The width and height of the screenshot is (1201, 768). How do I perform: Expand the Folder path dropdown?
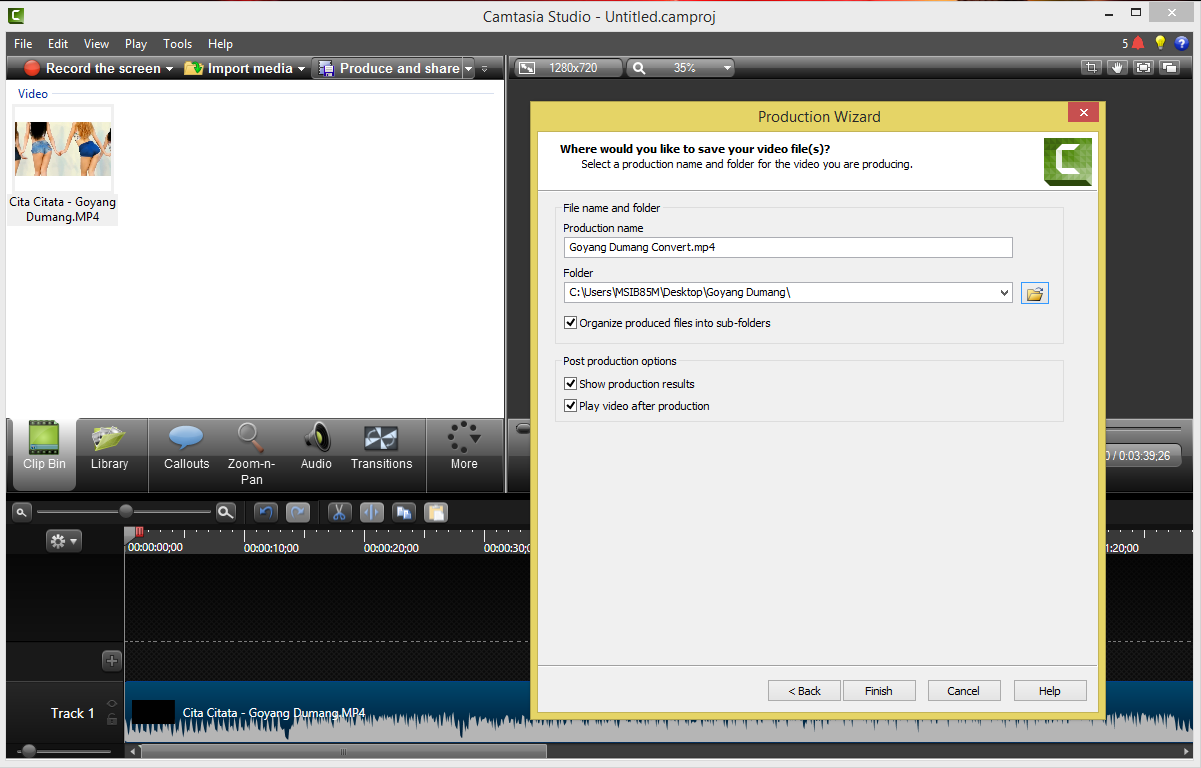coord(1004,293)
